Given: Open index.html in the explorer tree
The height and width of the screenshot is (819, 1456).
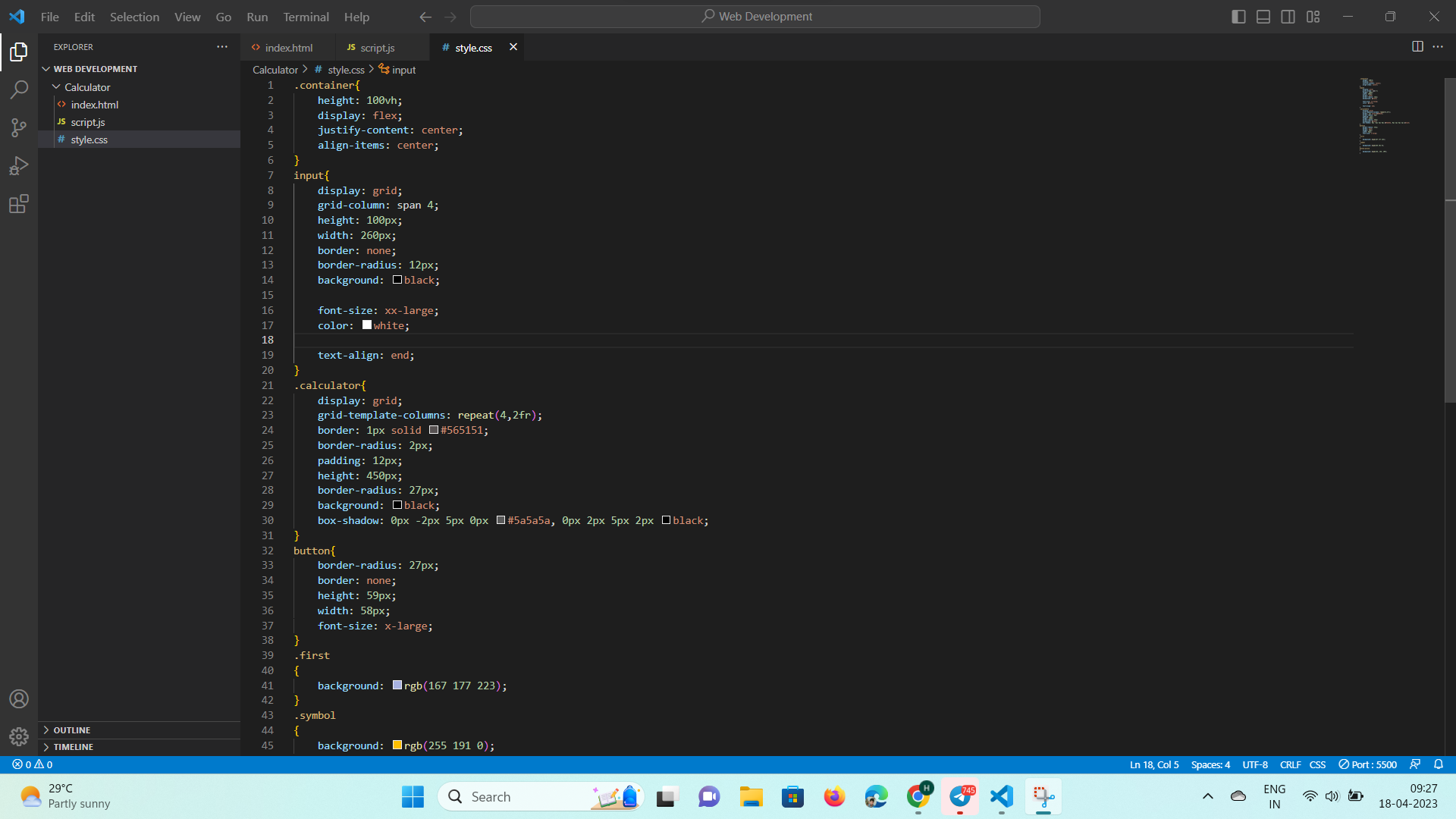Looking at the screenshot, I should [139, 105].
